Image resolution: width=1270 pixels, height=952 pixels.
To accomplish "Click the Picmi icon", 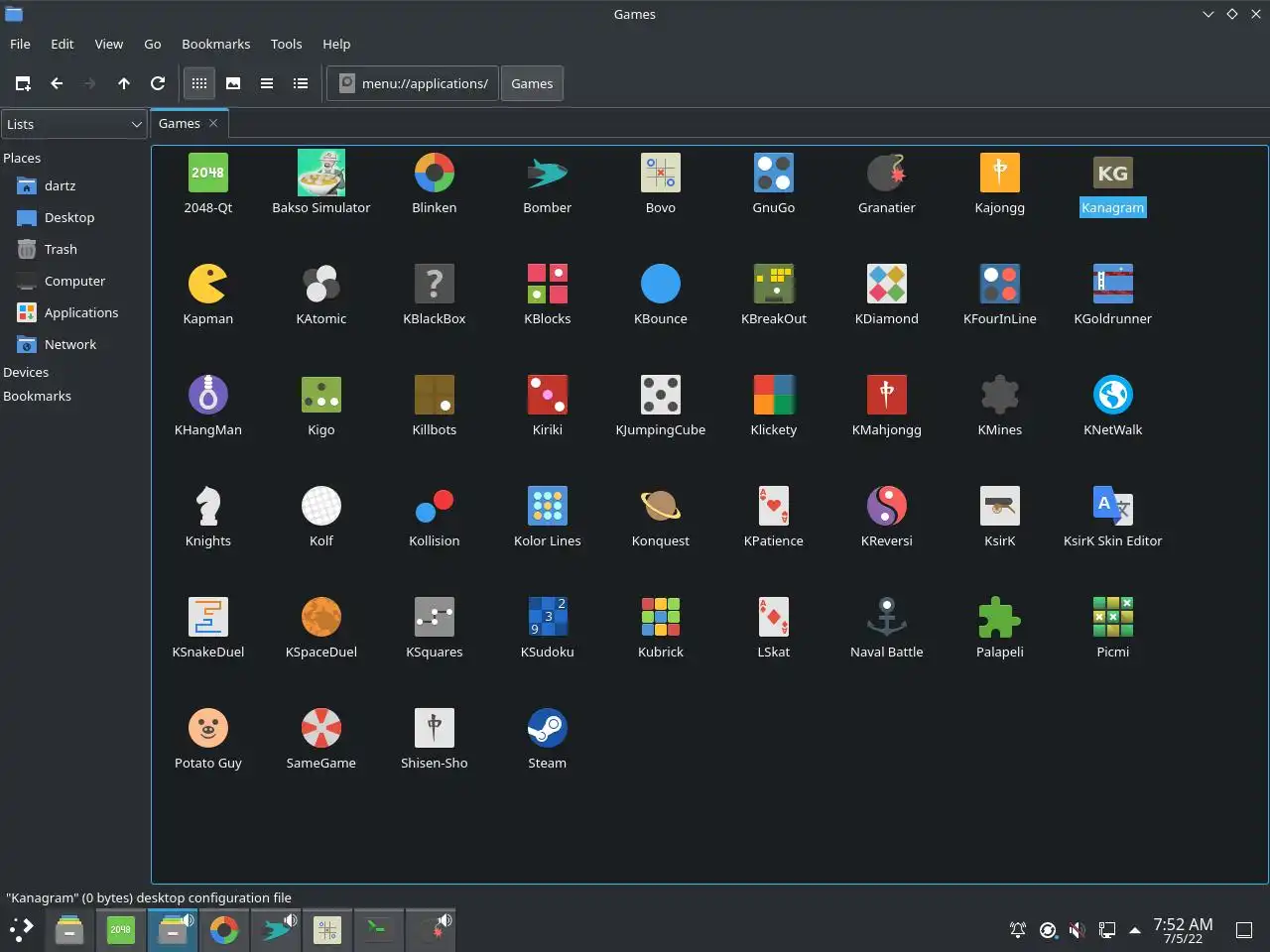I will [1113, 617].
